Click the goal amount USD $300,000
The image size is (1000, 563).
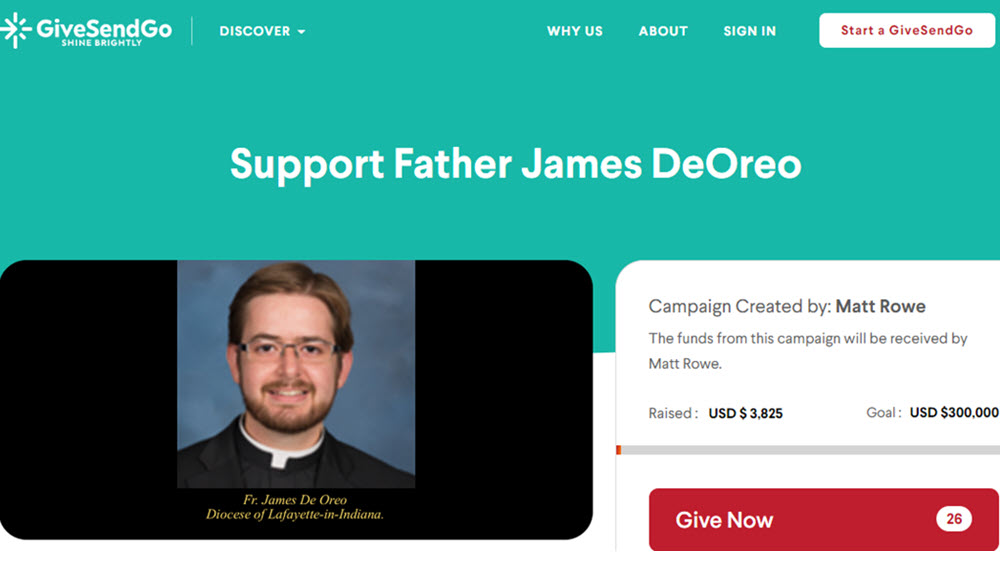click(954, 413)
